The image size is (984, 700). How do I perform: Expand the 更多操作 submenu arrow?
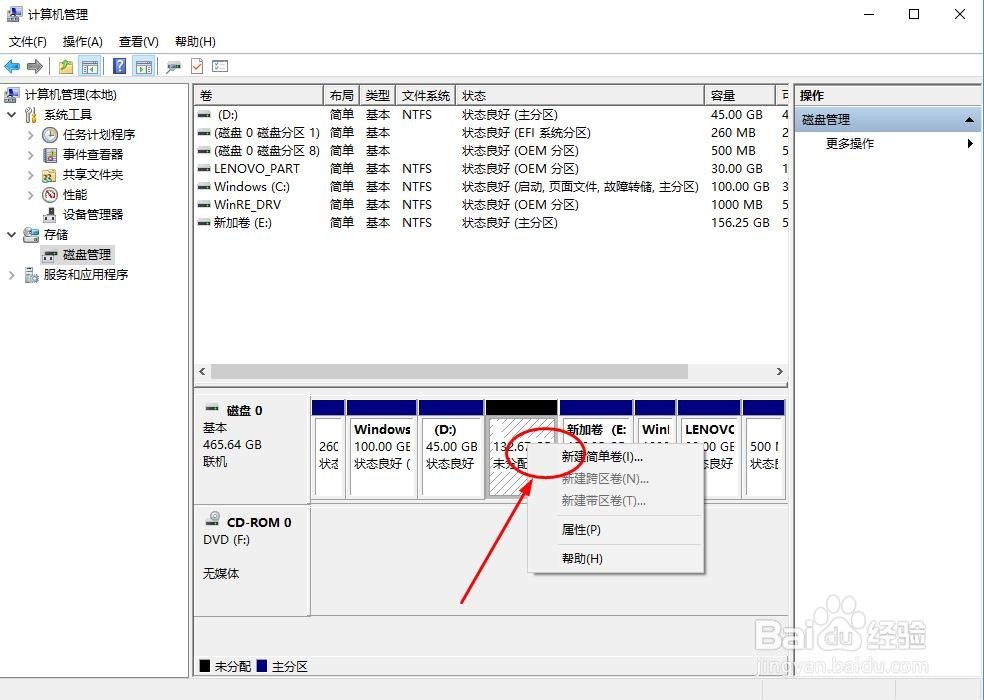point(970,144)
